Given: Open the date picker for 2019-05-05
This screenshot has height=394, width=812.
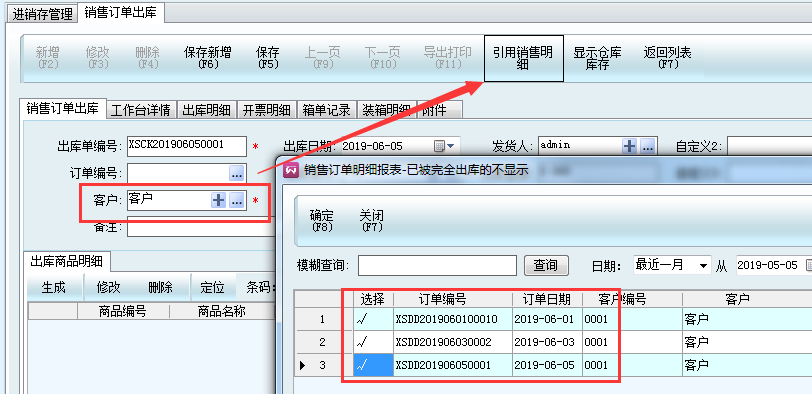Looking at the screenshot, I should coord(808,265).
